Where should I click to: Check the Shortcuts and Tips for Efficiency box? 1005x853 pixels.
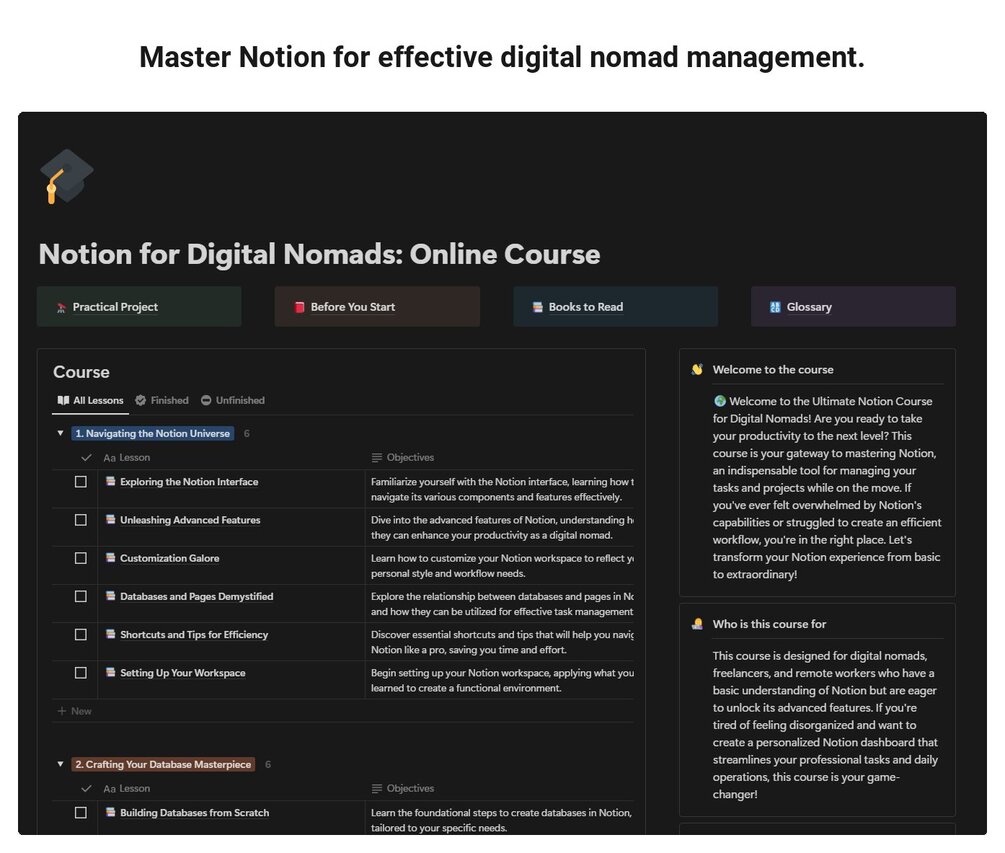pos(81,634)
